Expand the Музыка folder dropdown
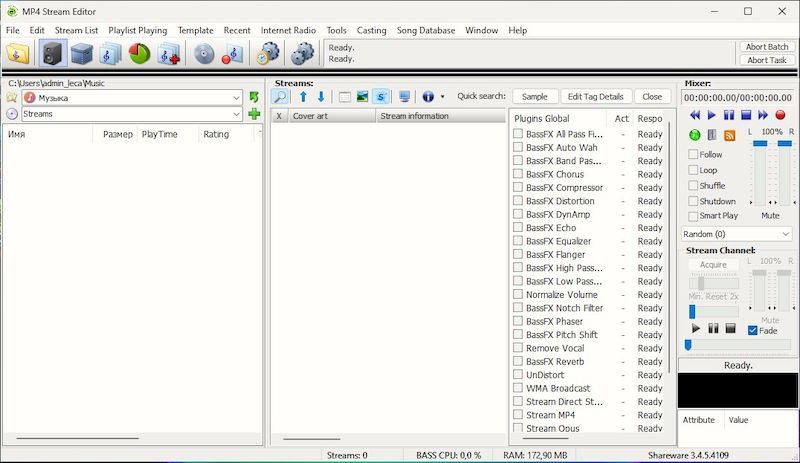Screen dimensions: 800x463 (x=236, y=98)
